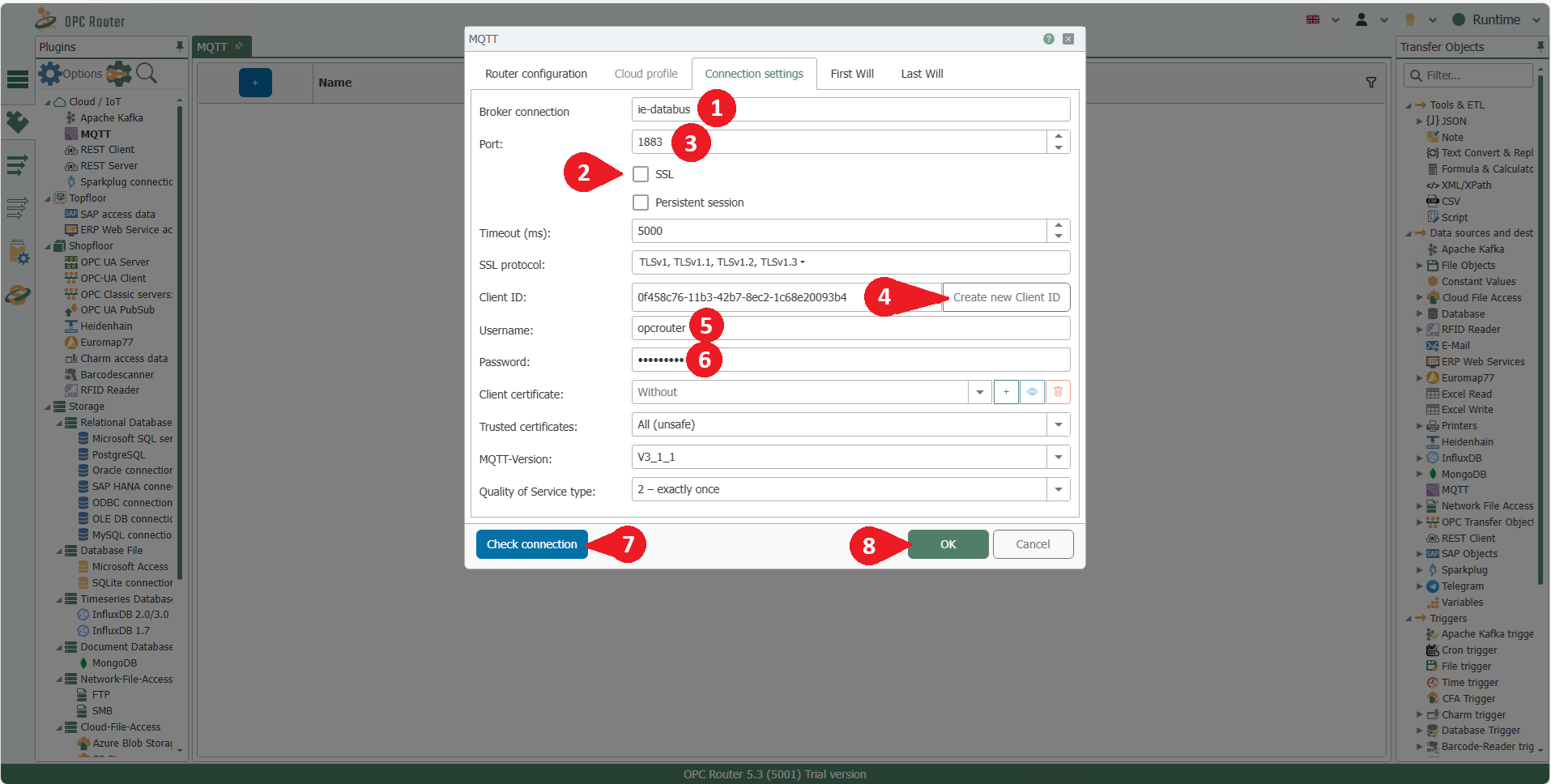Open the SSL protocol dropdown
This screenshot has height=784, width=1551.
[850, 262]
